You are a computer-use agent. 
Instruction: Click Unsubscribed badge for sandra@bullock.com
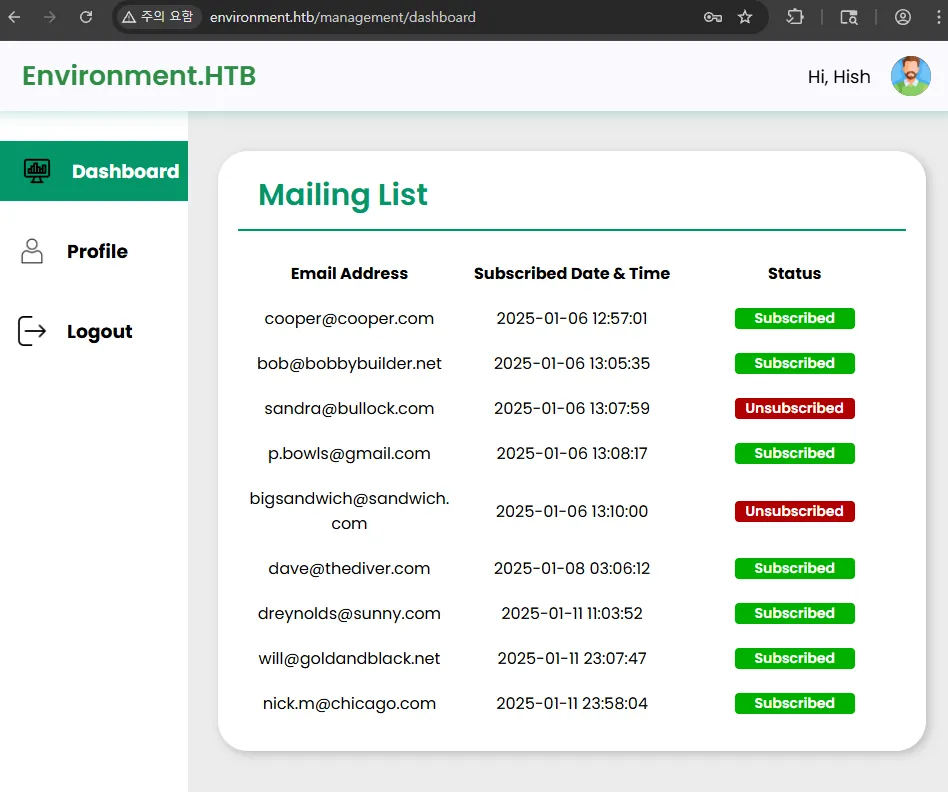tap(794, 409)
